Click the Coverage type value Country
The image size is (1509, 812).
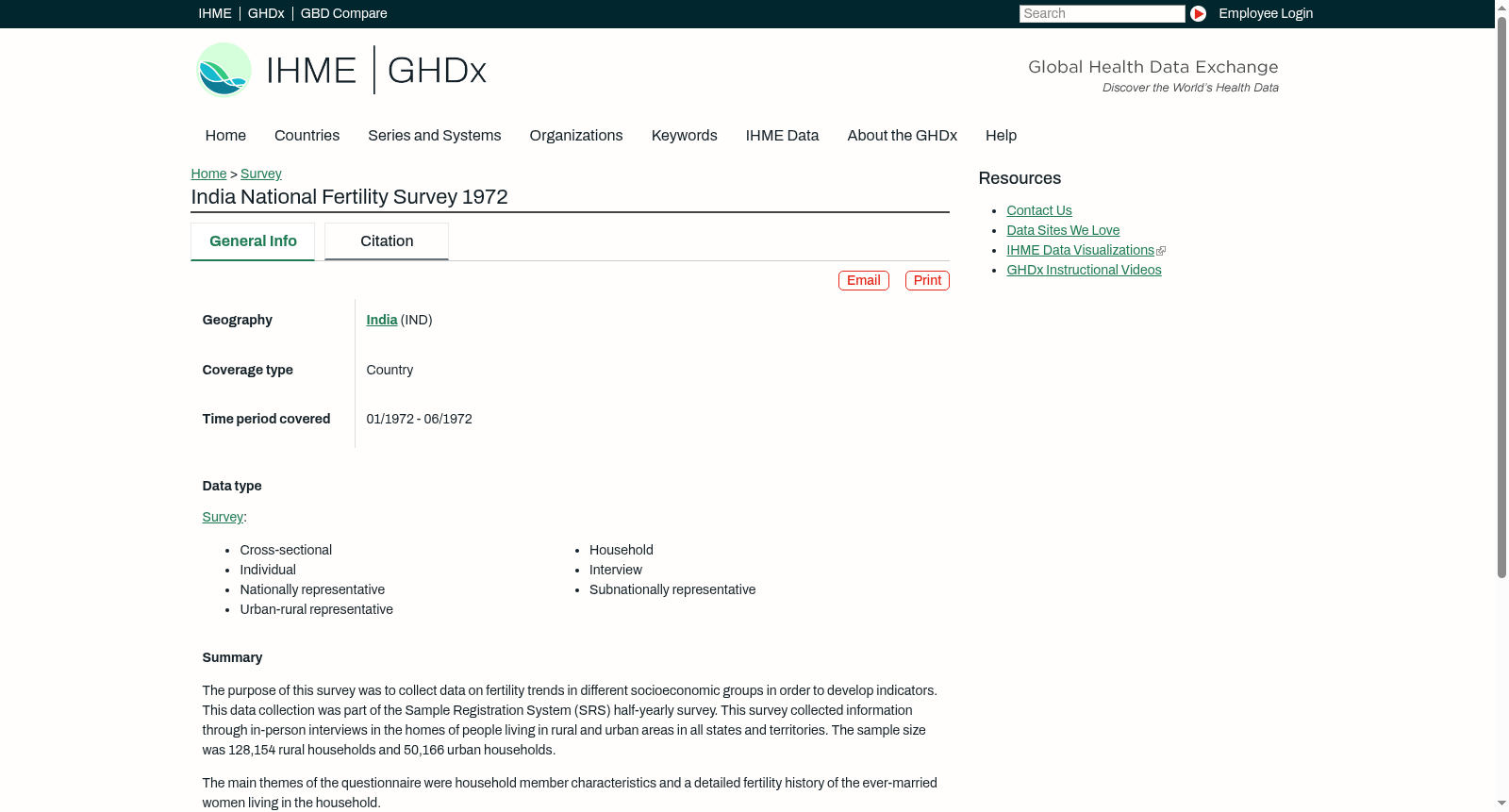tap(390, 370)
